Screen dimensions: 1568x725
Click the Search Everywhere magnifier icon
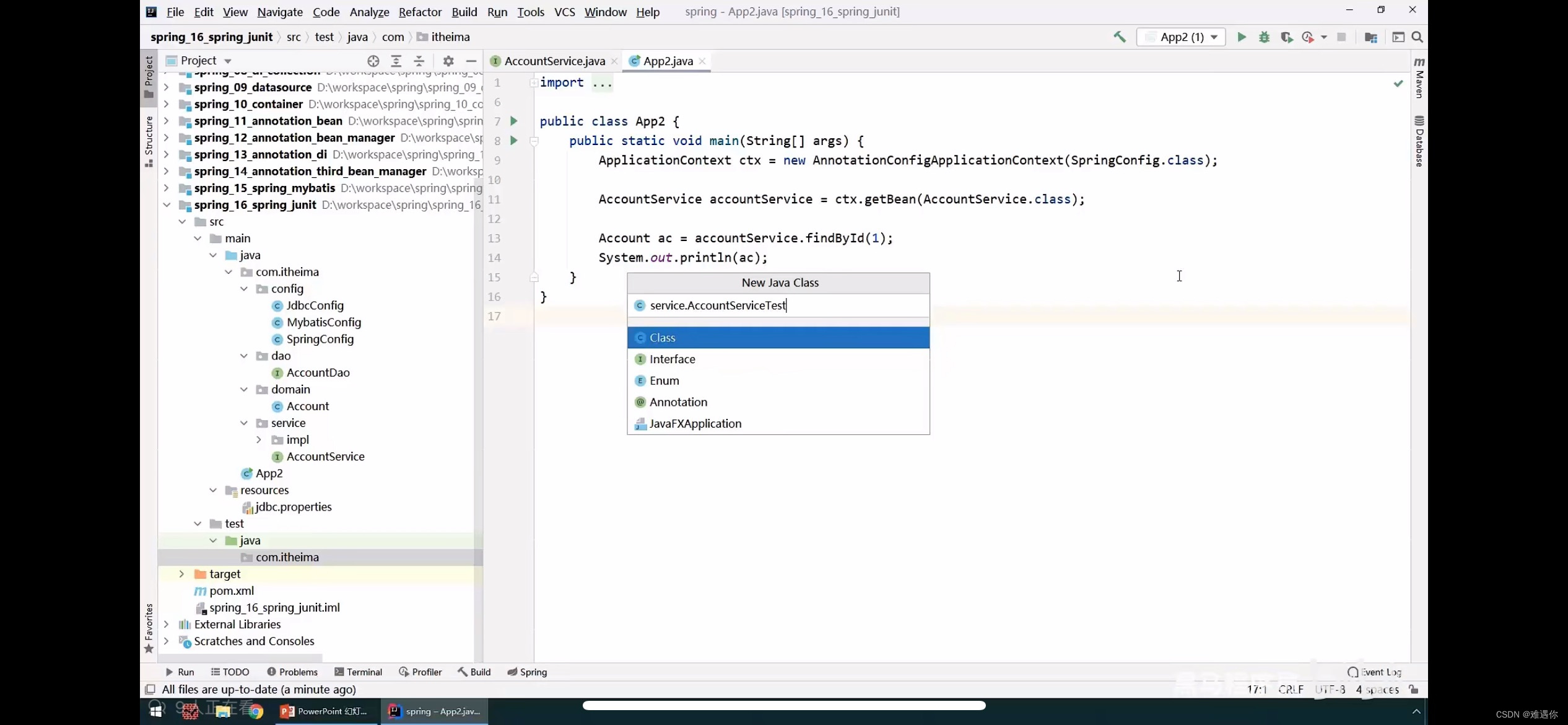click(1417, 37)
